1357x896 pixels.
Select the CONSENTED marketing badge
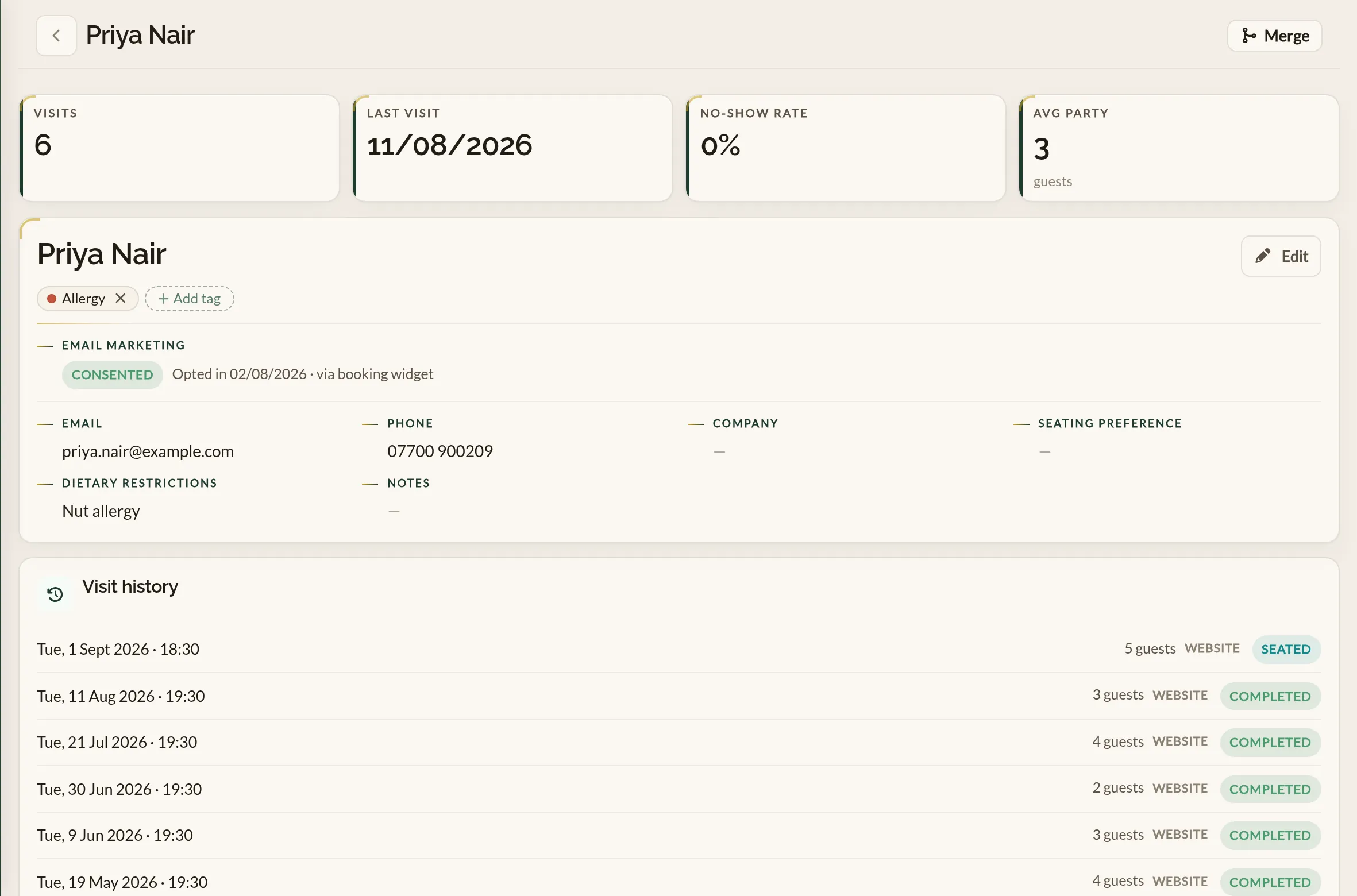pyautogui.click(x=113, y=374)
